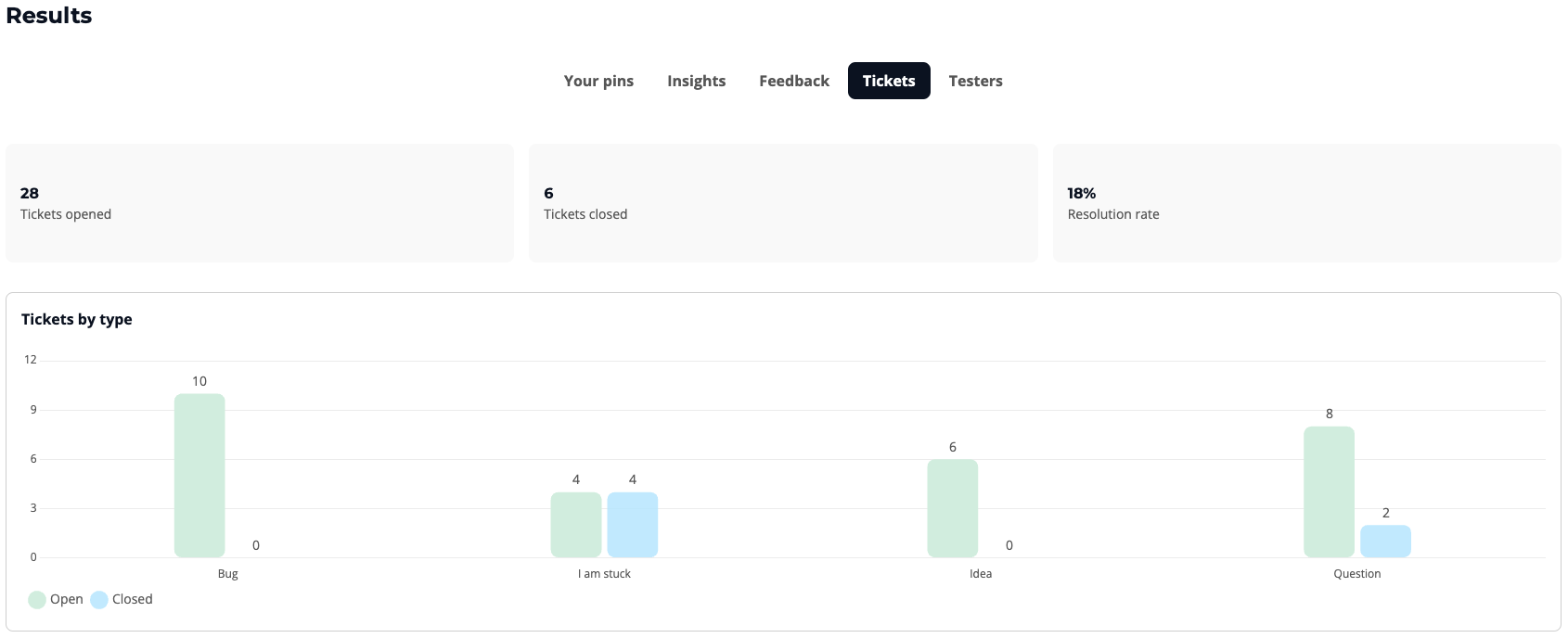The width and height of the screenshot is (1568, 638).
Task: Click the Idea open tickets bar
Action: pos(952,508)
